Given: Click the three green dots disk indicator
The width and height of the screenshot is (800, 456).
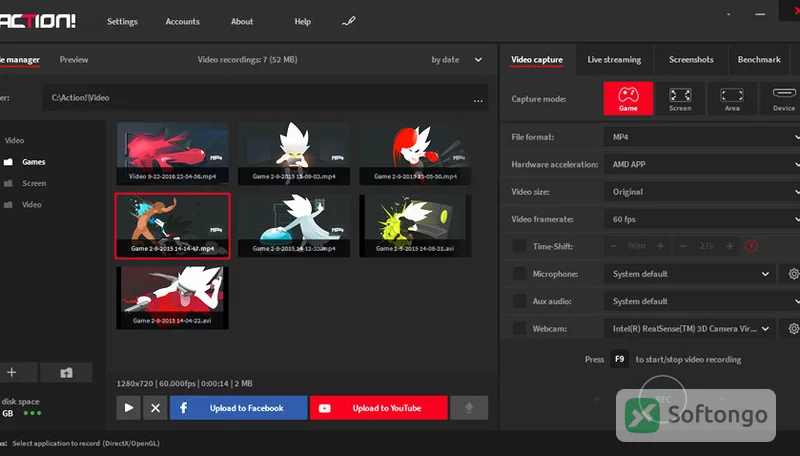Looking at the screenshot, I should pyautogui.click(x=32, y=413).
